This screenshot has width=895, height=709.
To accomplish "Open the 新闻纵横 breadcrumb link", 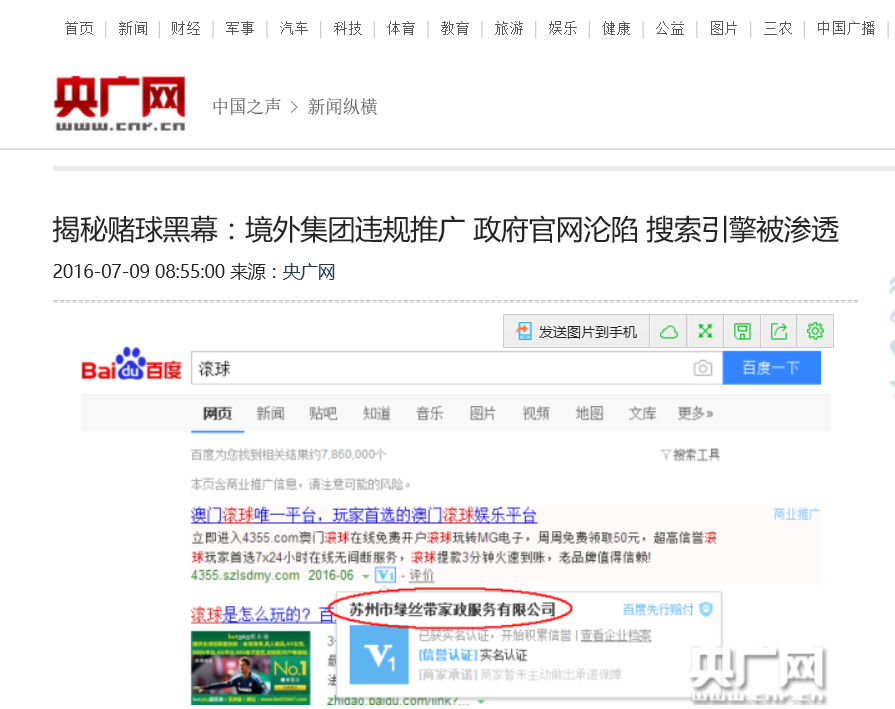I will [342, 107].
